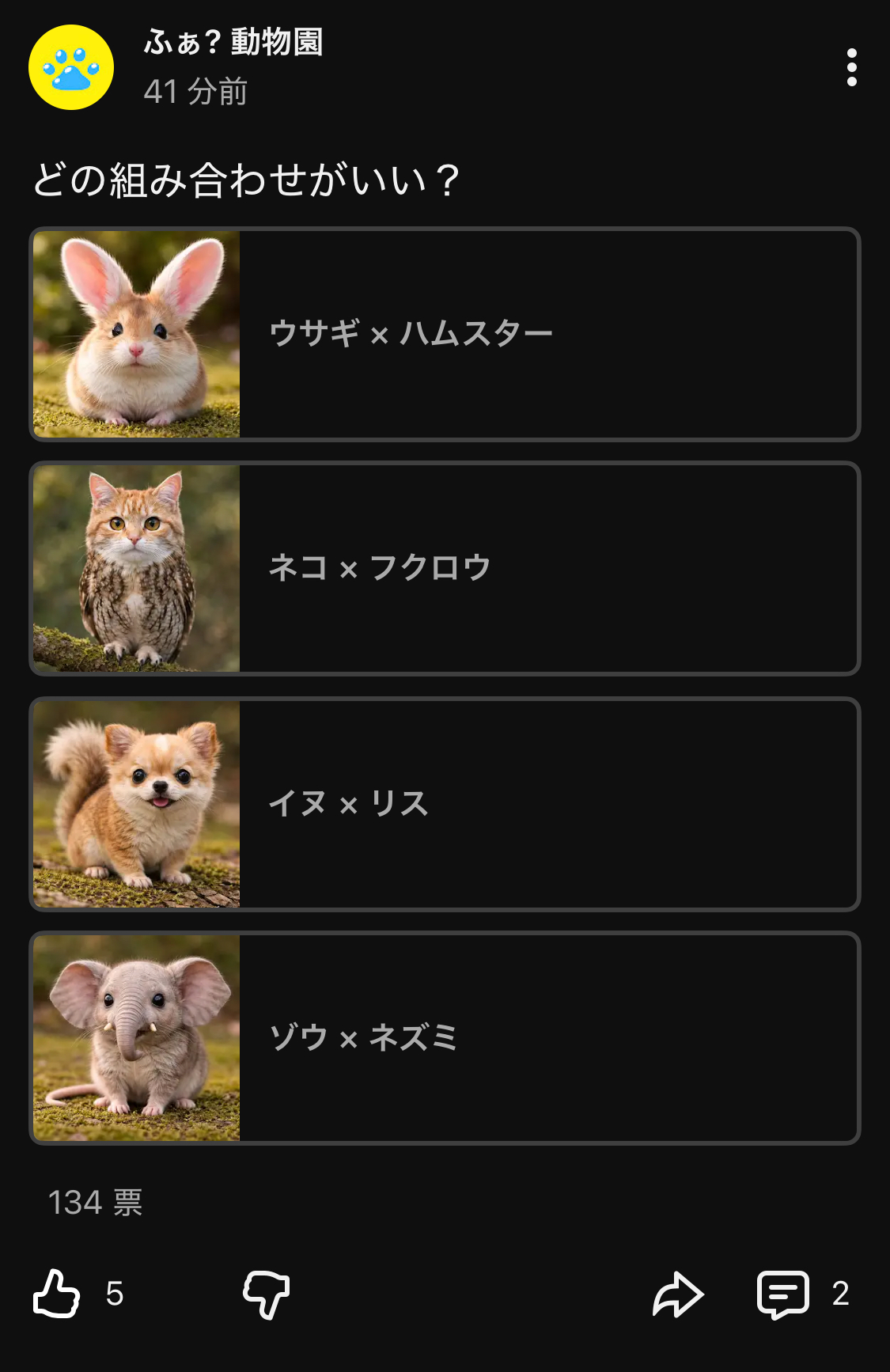Click the 134 票 vote count
The height and width of the screenshot is (1372, 890).
pyautogui.click(x=95, y=1203)
